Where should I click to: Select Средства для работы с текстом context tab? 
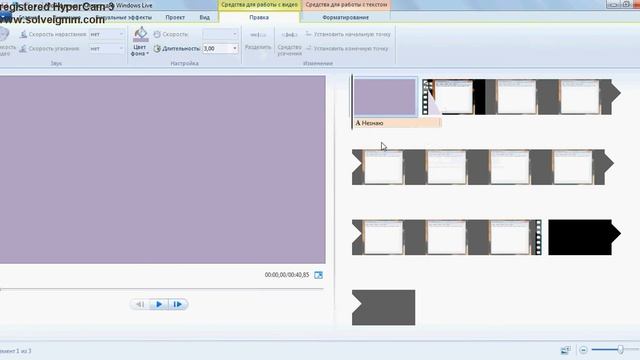click(x=346, y=5)
